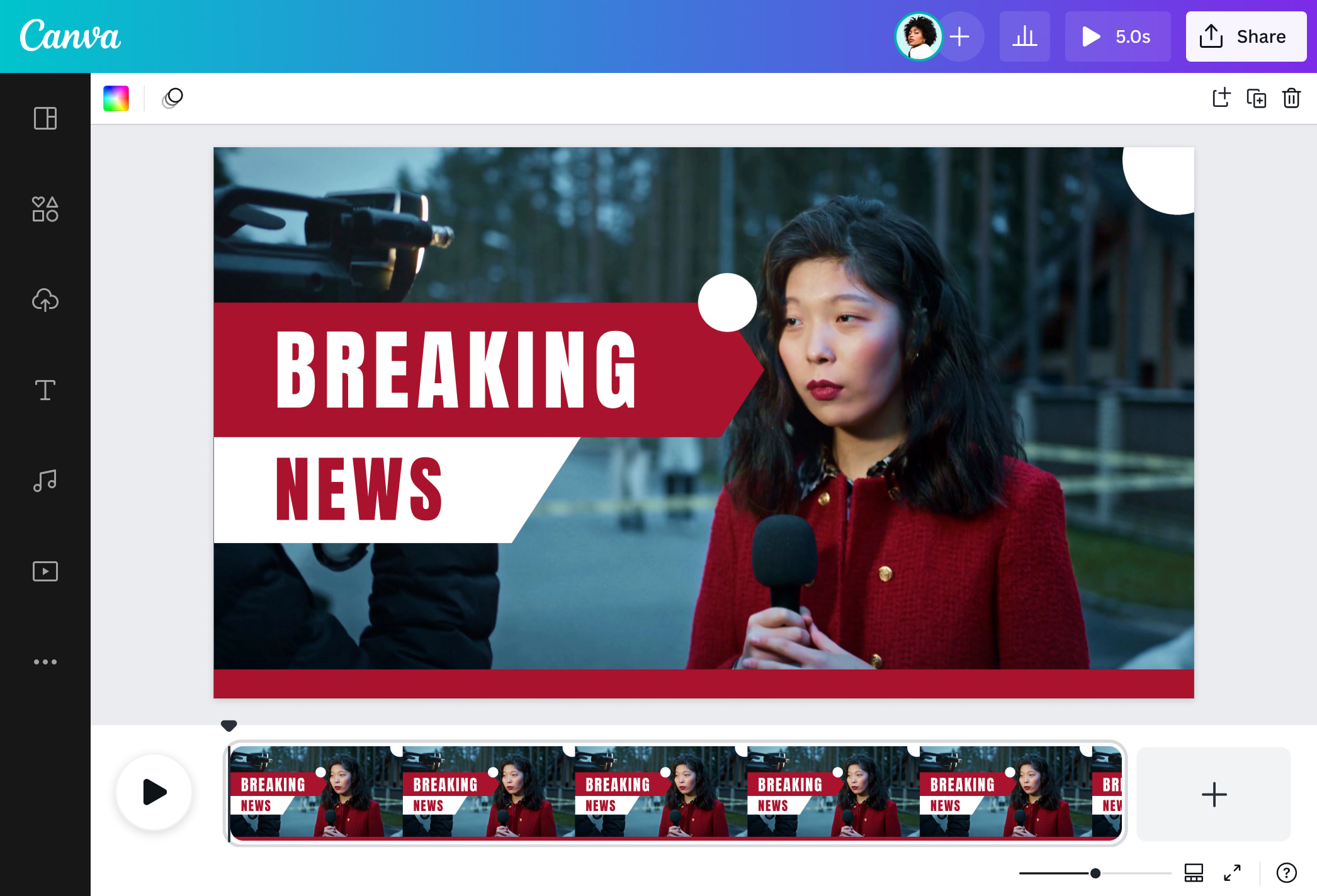Open the Videos panel icon

[45, 571]
